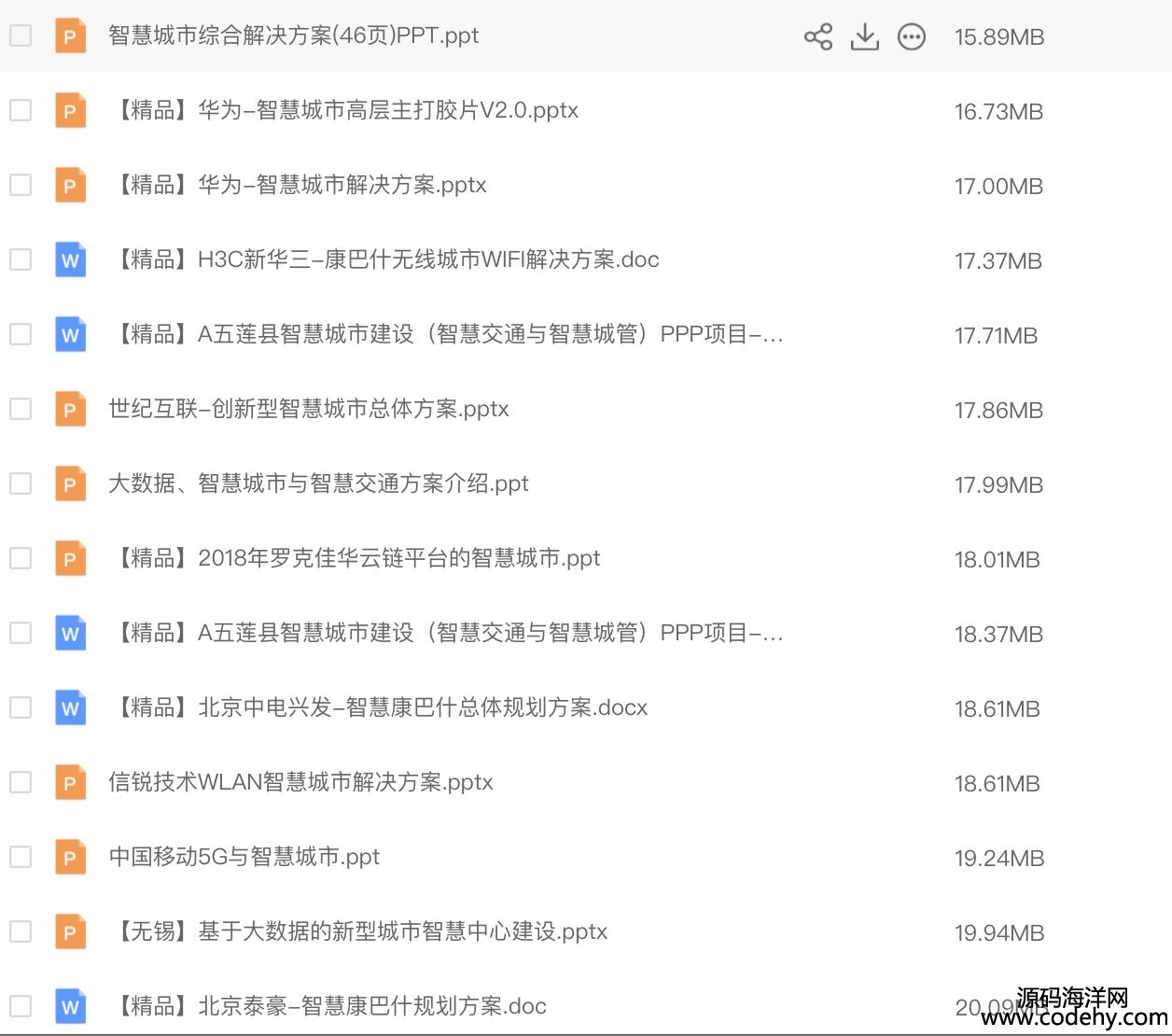Open file 智慧城市综合解决方案(46页)PPT.ppt
The image size is (1172, 1036).
click(x=294, y=35)
